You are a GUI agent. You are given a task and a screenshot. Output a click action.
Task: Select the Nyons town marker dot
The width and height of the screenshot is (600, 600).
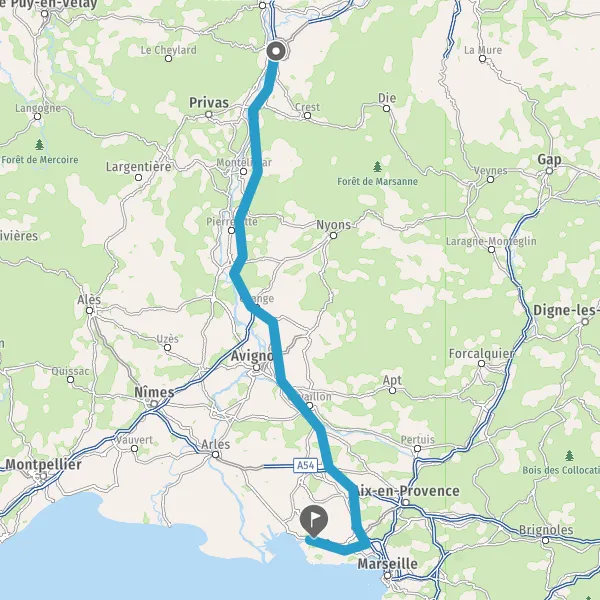pos(333,236)
